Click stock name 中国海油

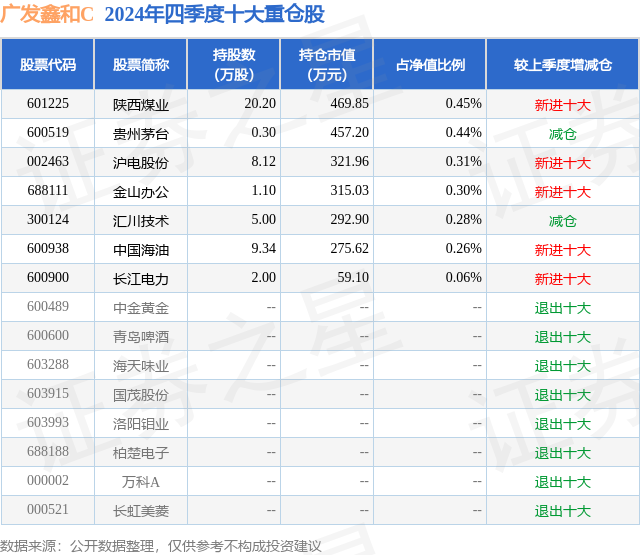[x=141, y=250]
